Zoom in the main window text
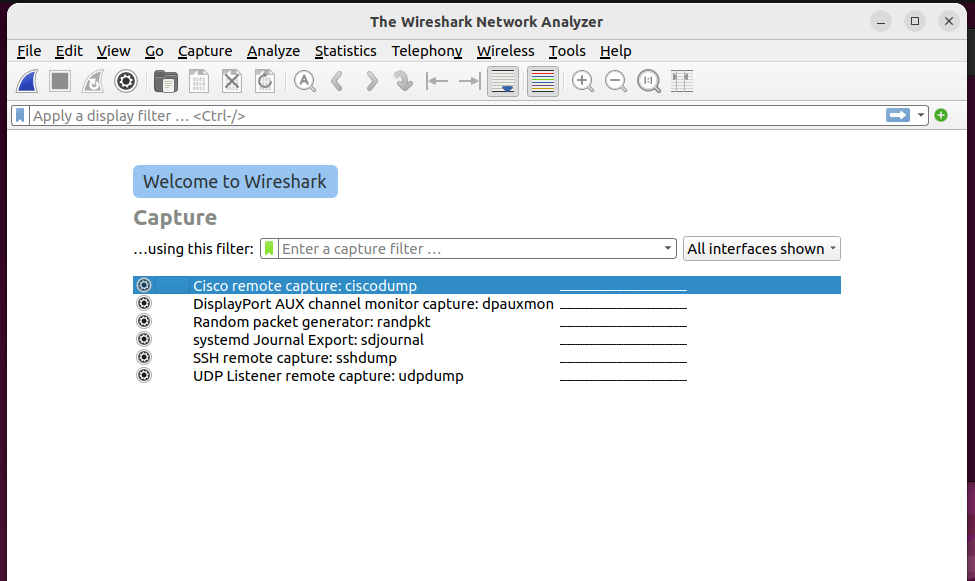 583,81
